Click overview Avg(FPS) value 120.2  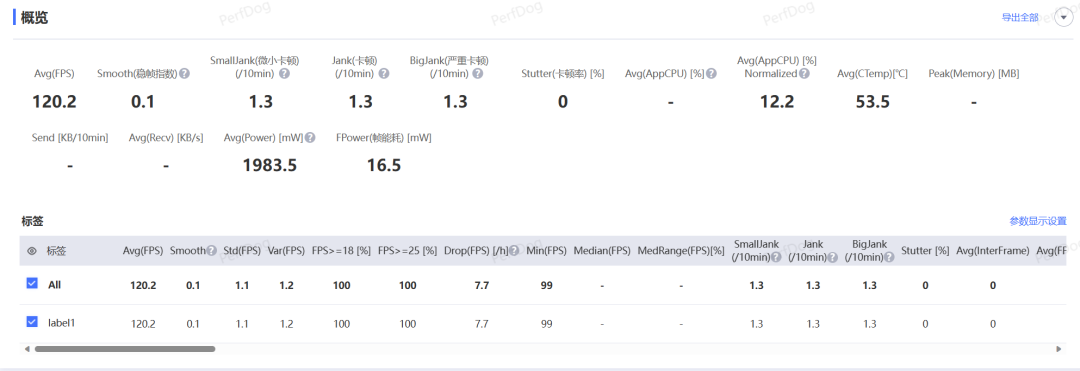point(54,102)
